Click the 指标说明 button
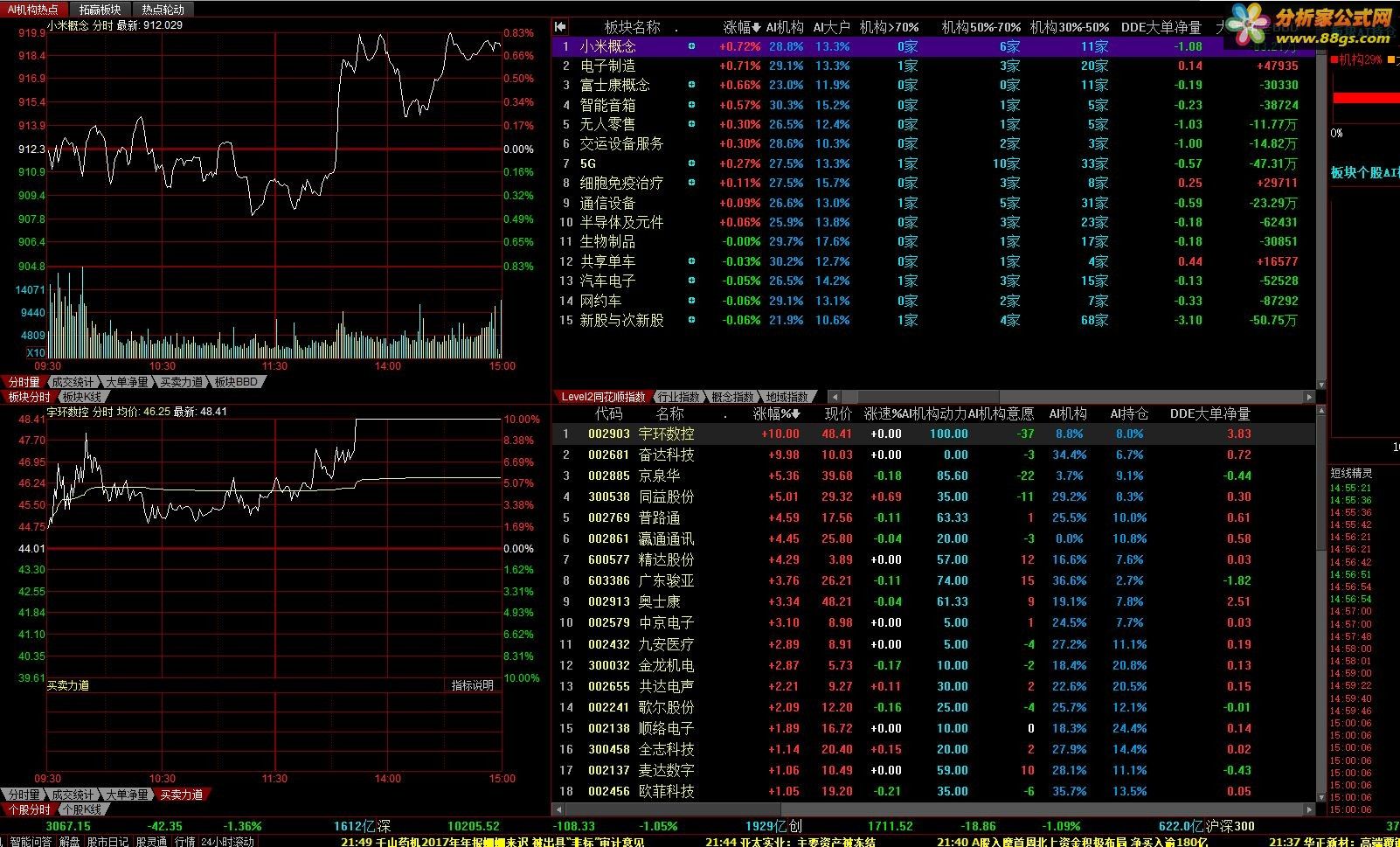This screenshot has width=1400, height=847. (x=473, y=685)
